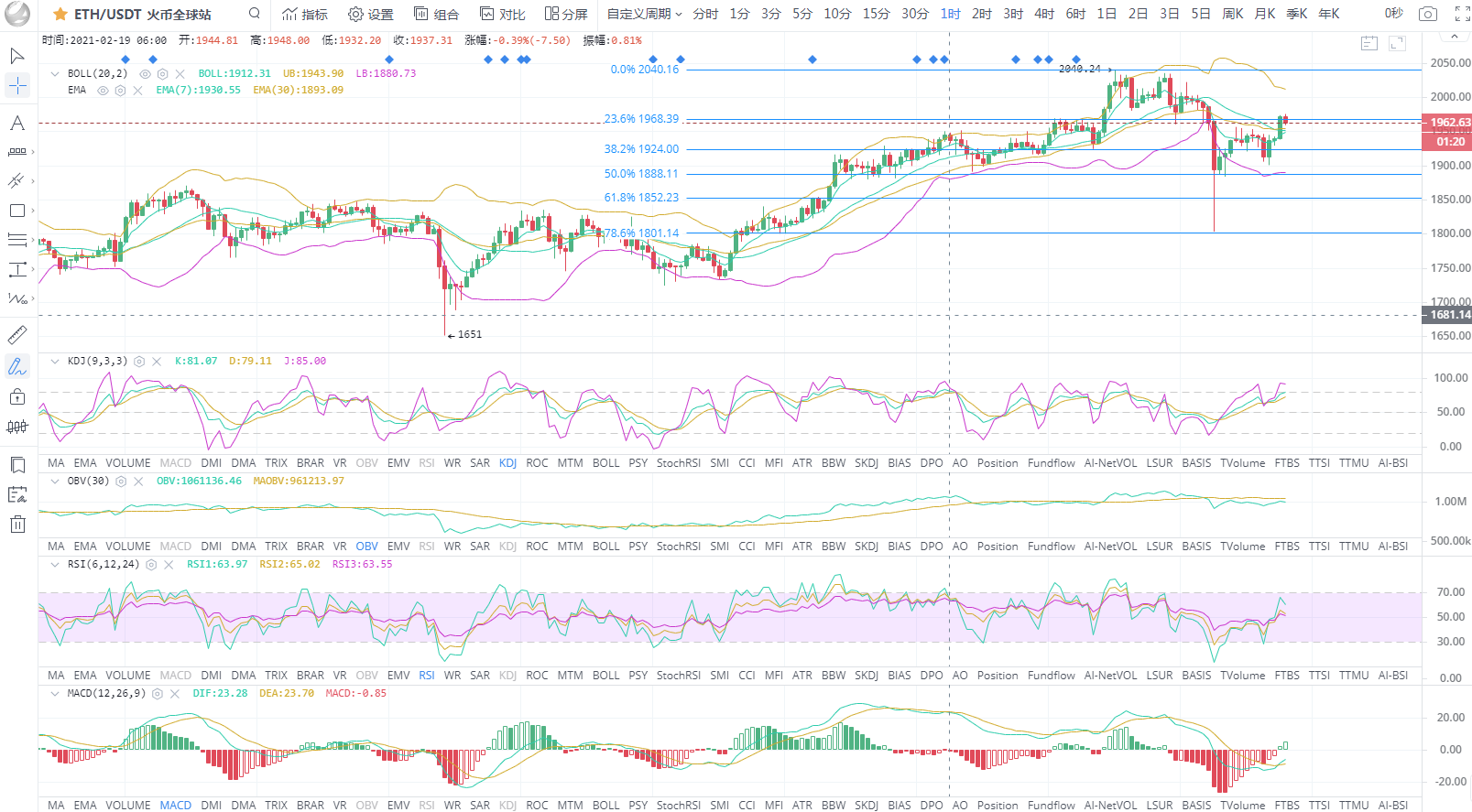Switch to the 1分 timeframe

739,14
